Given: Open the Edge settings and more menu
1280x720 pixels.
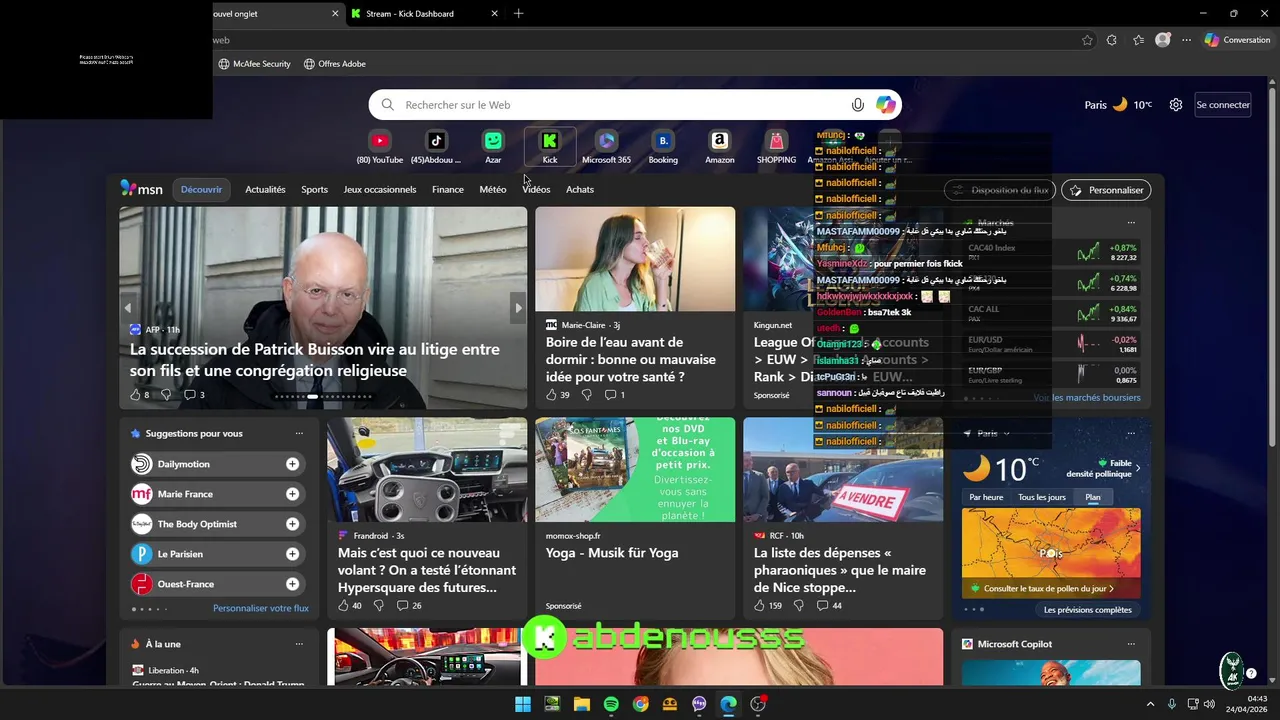Looking at the screenshot, I should click(x=1186, y=40).
